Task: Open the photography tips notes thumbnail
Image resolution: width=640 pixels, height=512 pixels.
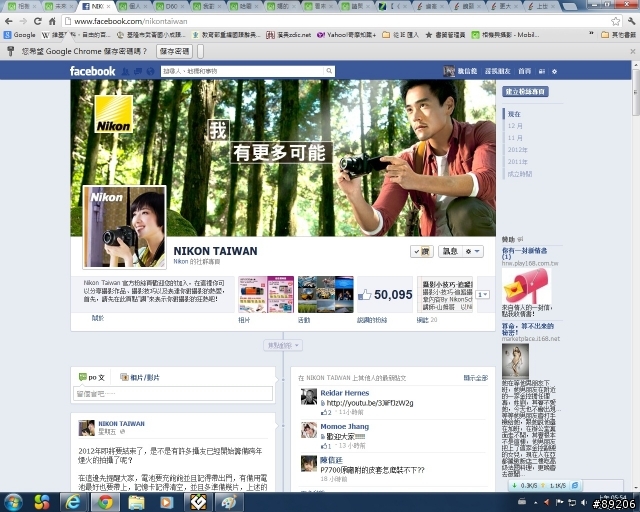Action: click(445, 294)
